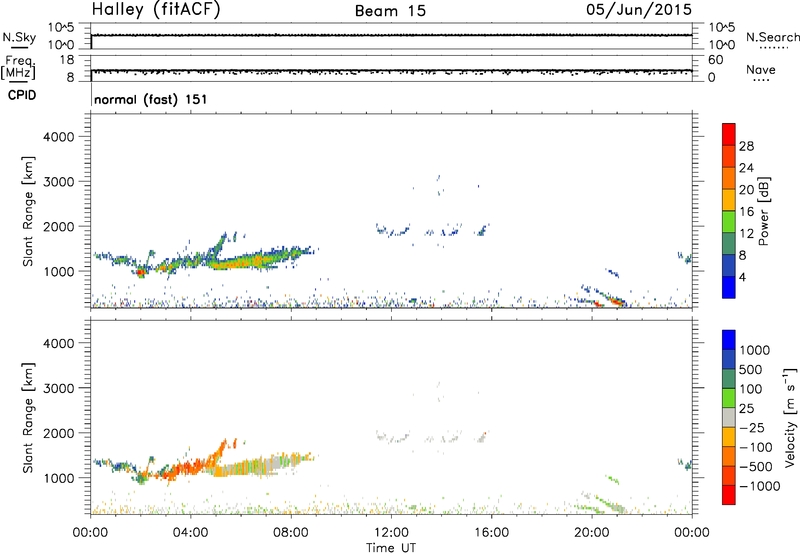Click the red top segment of Power colorbar
The image size is (800, 554).
[729, 134]
